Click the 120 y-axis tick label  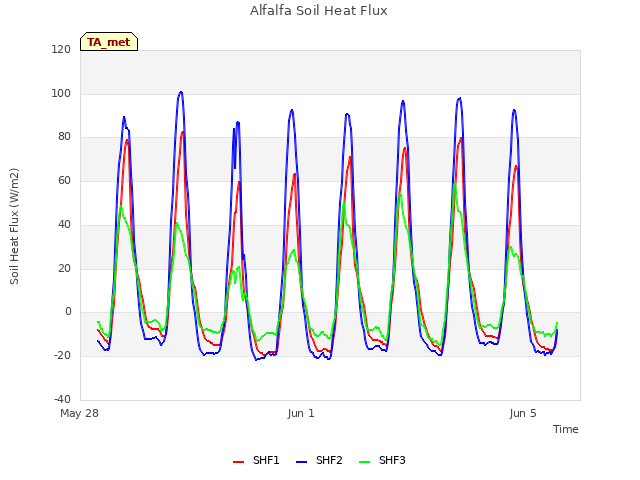pyautogui.click(x=61, y=49)
